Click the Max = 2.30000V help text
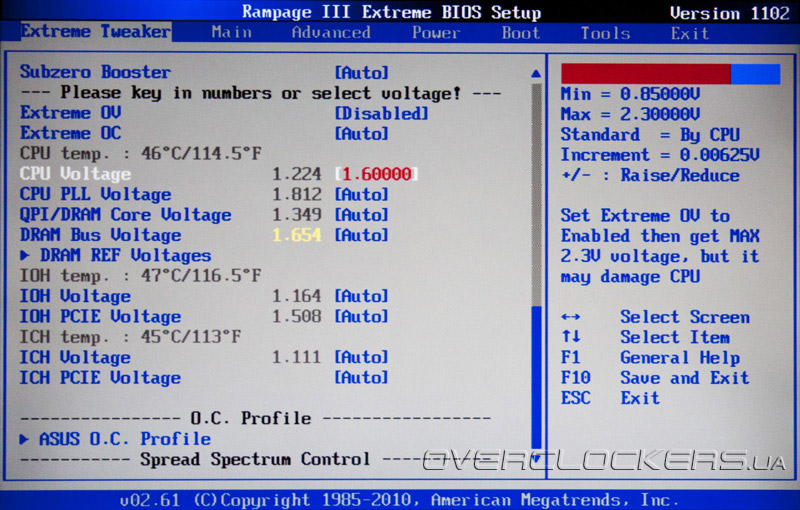 click(631, 114)
